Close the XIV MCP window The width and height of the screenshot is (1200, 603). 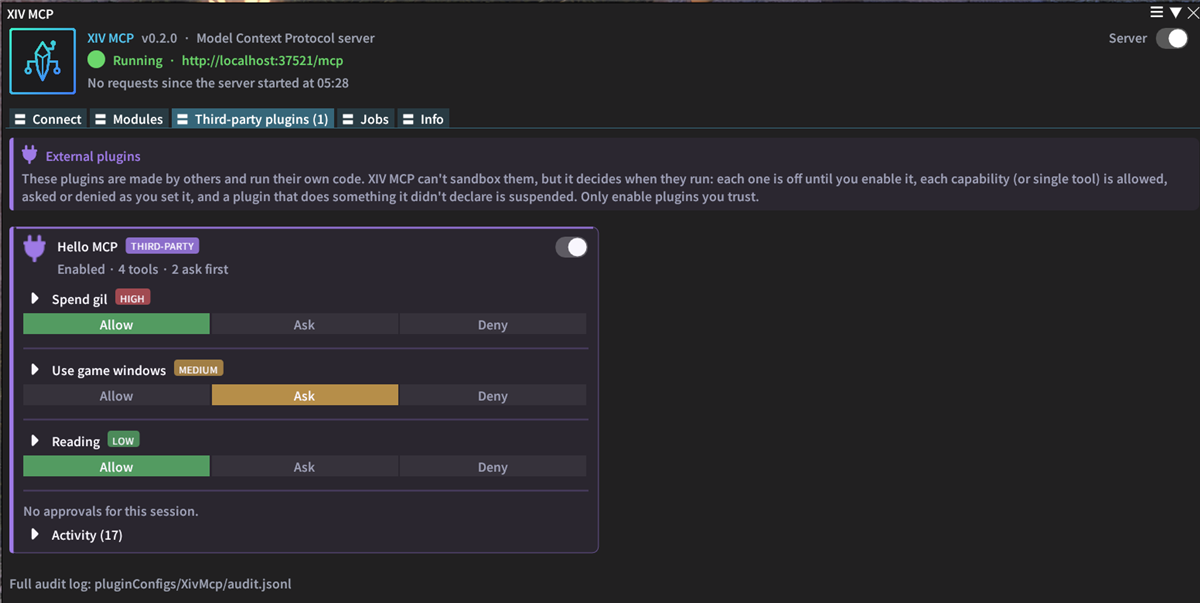pyautogui.click(x=1191, y=12)
